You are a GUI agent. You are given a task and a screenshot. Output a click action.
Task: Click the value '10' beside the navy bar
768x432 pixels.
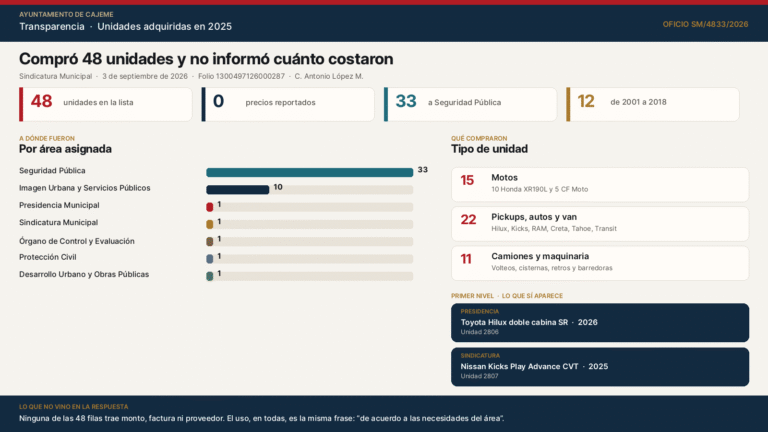coord(278,187)
